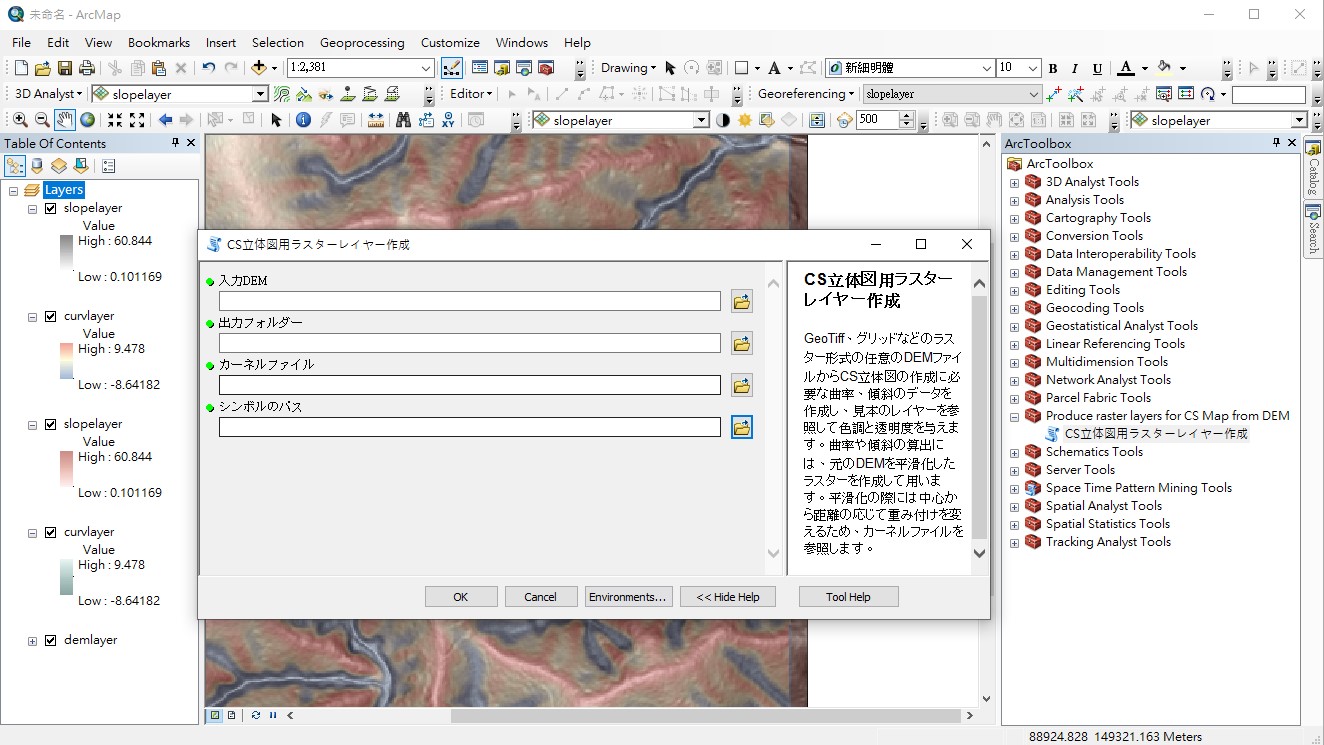
Task: Open Go To XY tool
Action: (448, 120)
